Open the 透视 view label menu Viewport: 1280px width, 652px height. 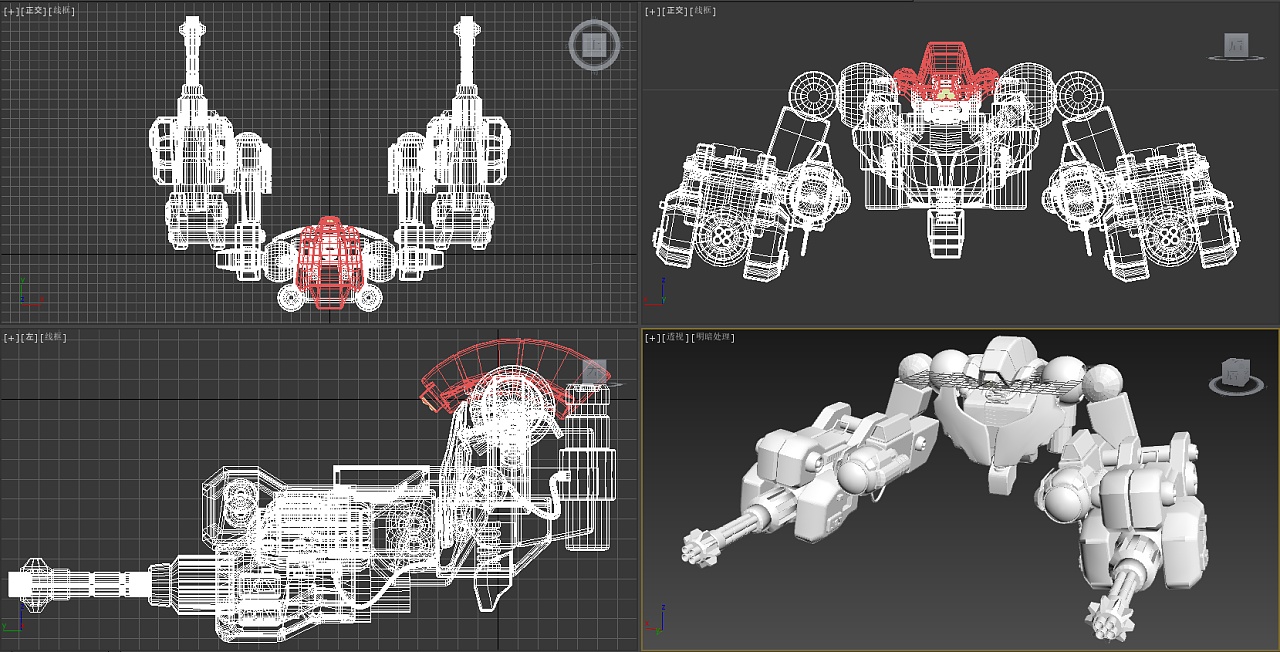pyautogui.click(x=675, y=338)
